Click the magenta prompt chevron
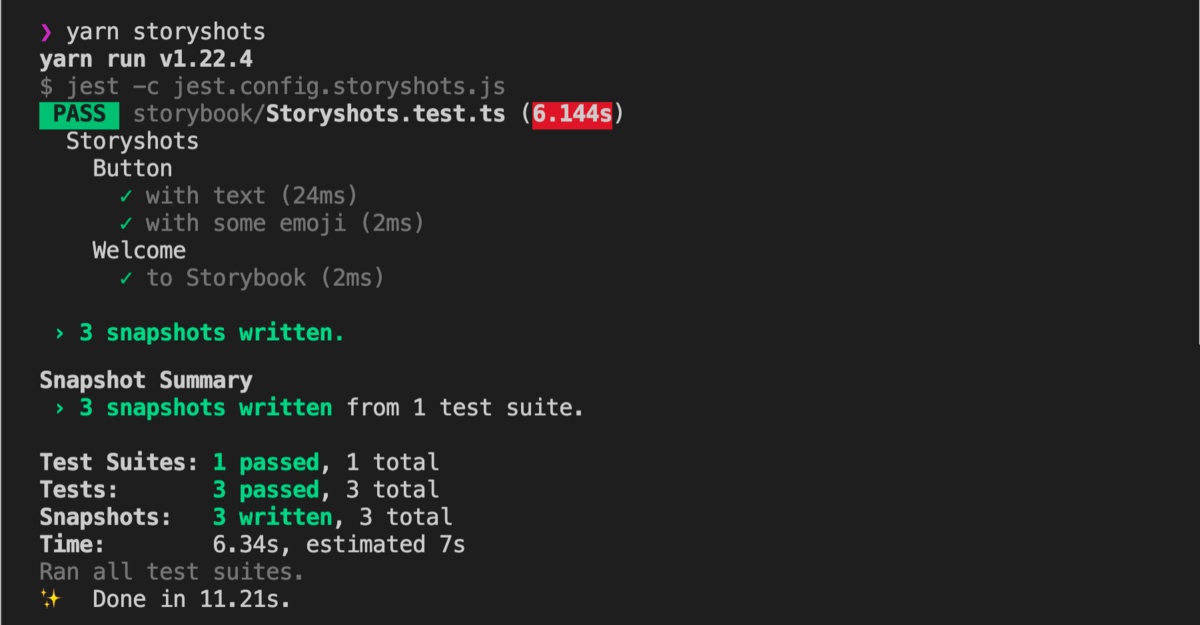The height and width of the screenshot is (625, 1200). click(46, 33)
